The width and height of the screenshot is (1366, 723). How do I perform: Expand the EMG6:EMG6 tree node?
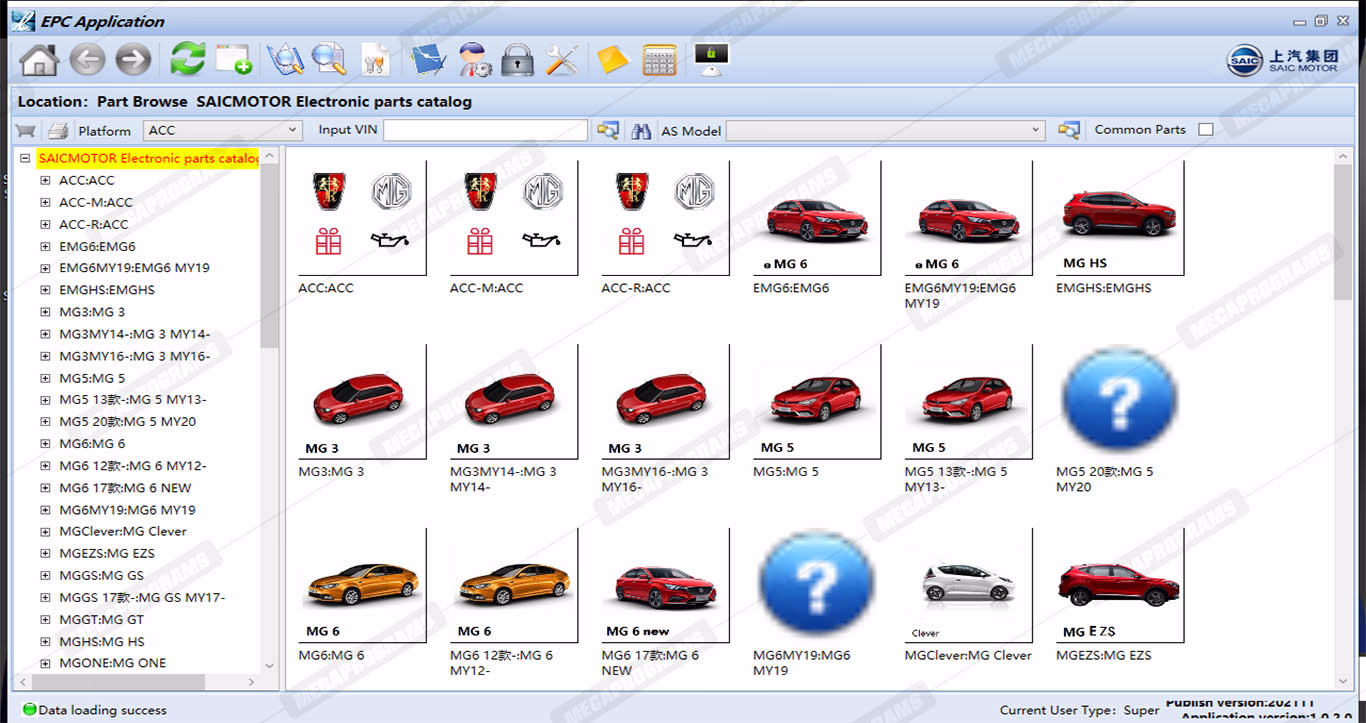45,246
